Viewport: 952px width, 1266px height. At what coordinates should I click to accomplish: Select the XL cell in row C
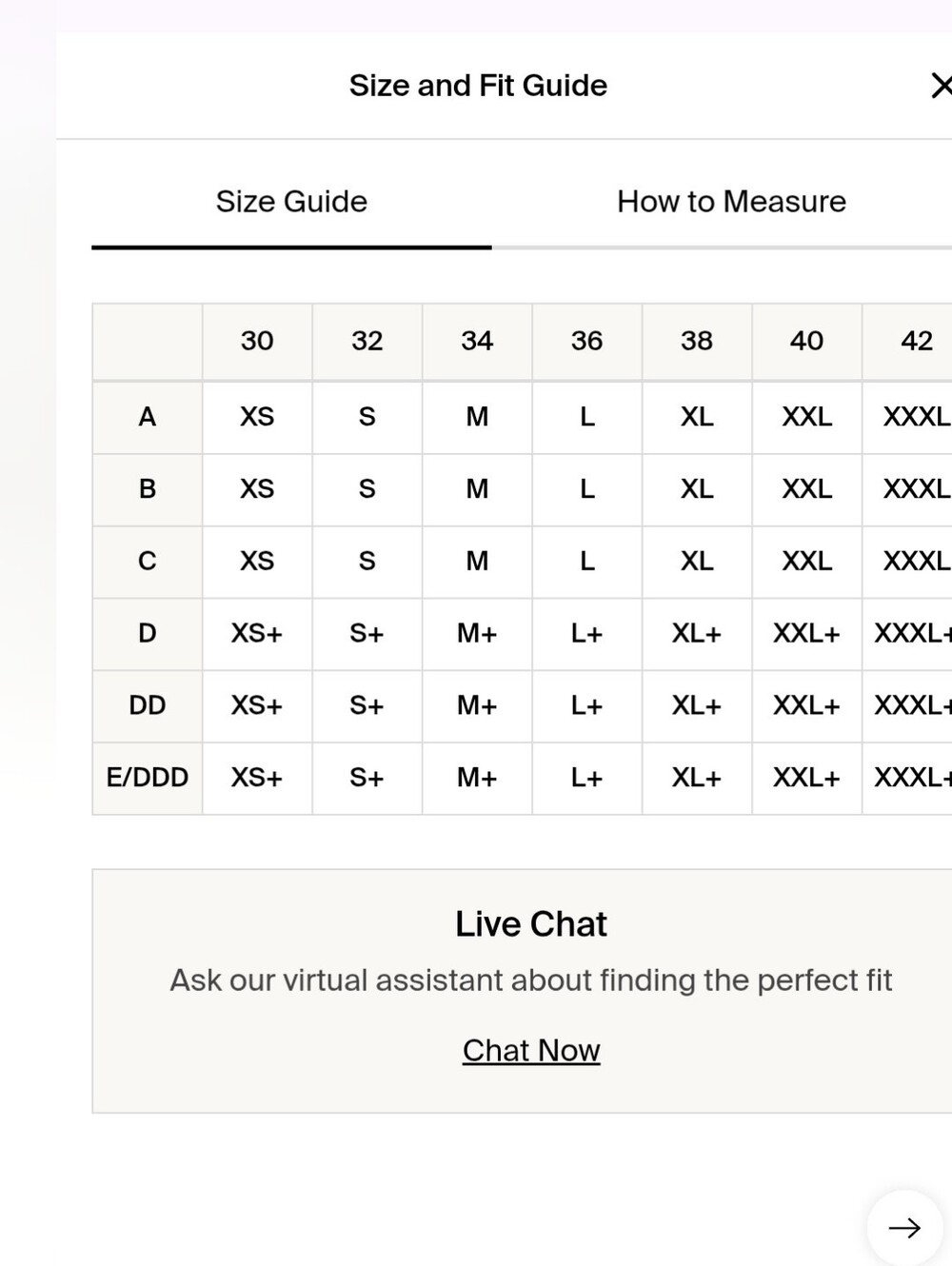click(x=697, y=561)
